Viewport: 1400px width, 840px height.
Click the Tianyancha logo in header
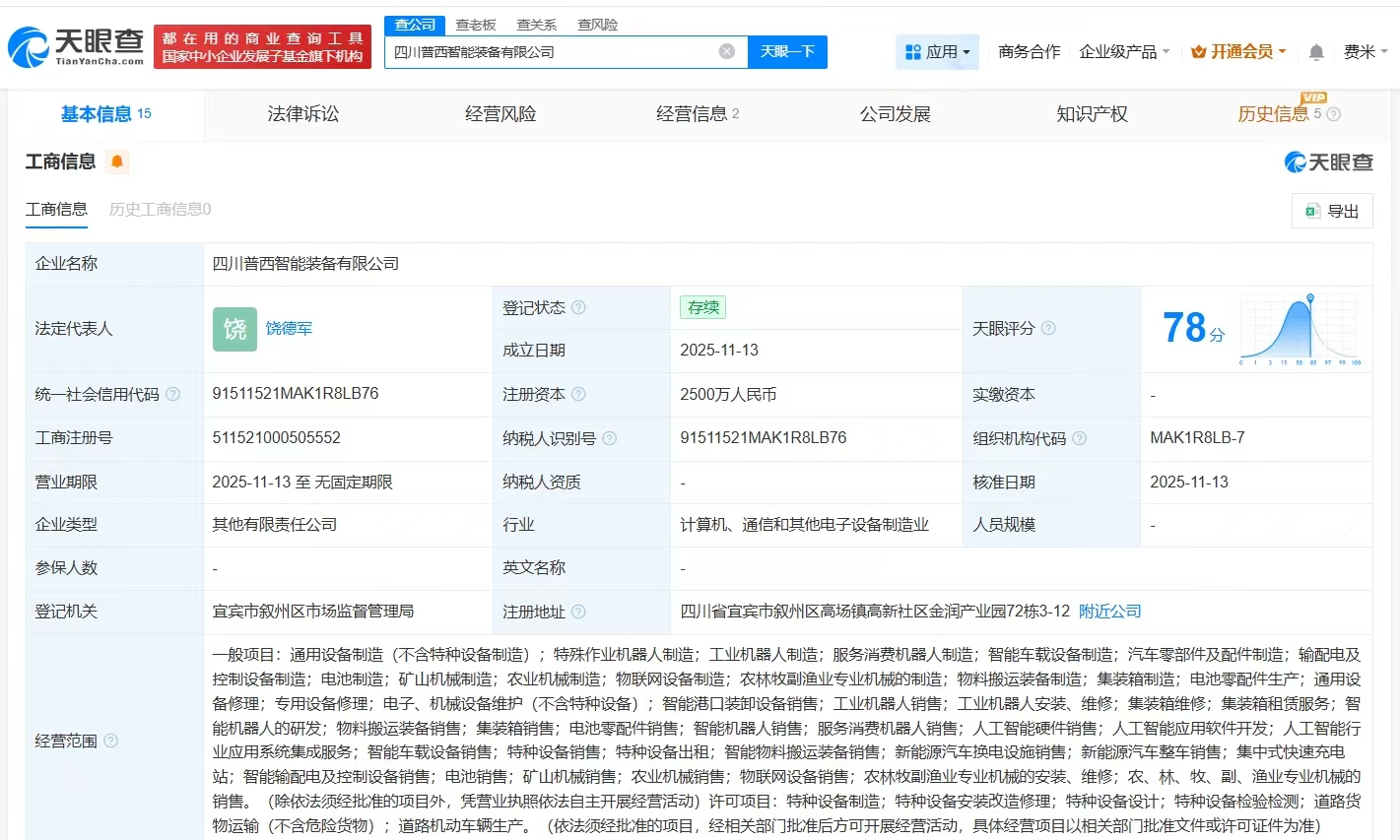[x=77, y=46]
